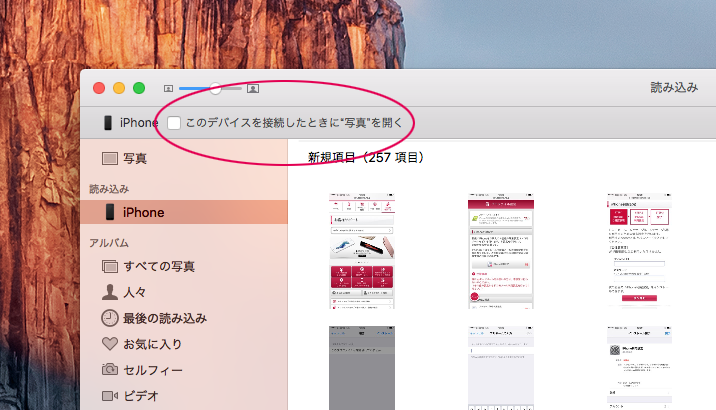Close the Photos window with red button
716x410 pixels.
point(99,88)
